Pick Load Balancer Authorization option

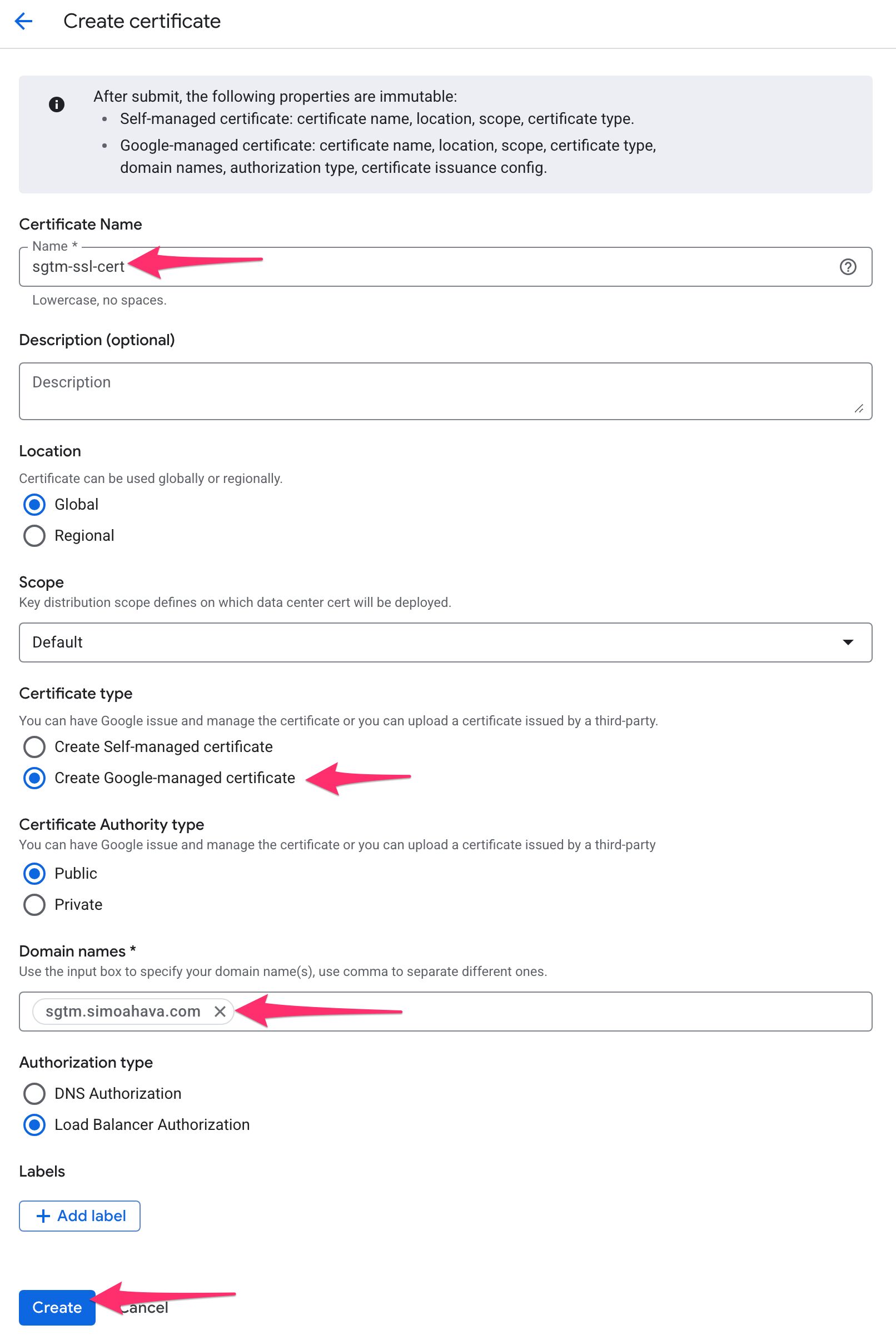pyautogui.click(x=34, y=1125)
